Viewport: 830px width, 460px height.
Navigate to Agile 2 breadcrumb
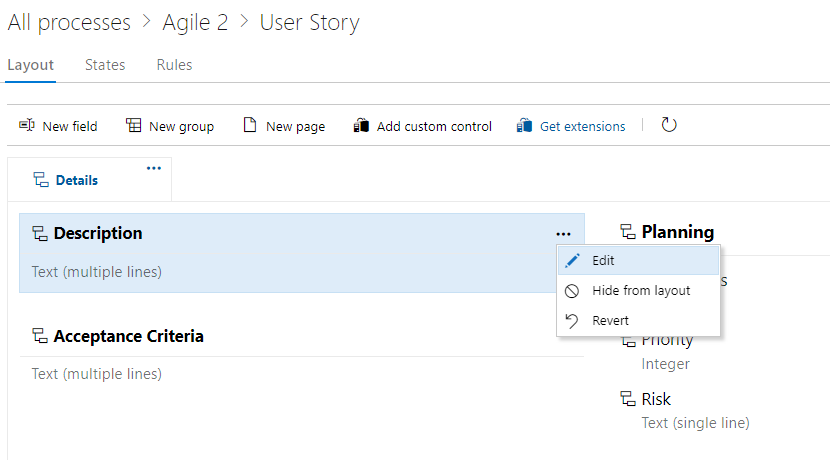pos(194,22)
